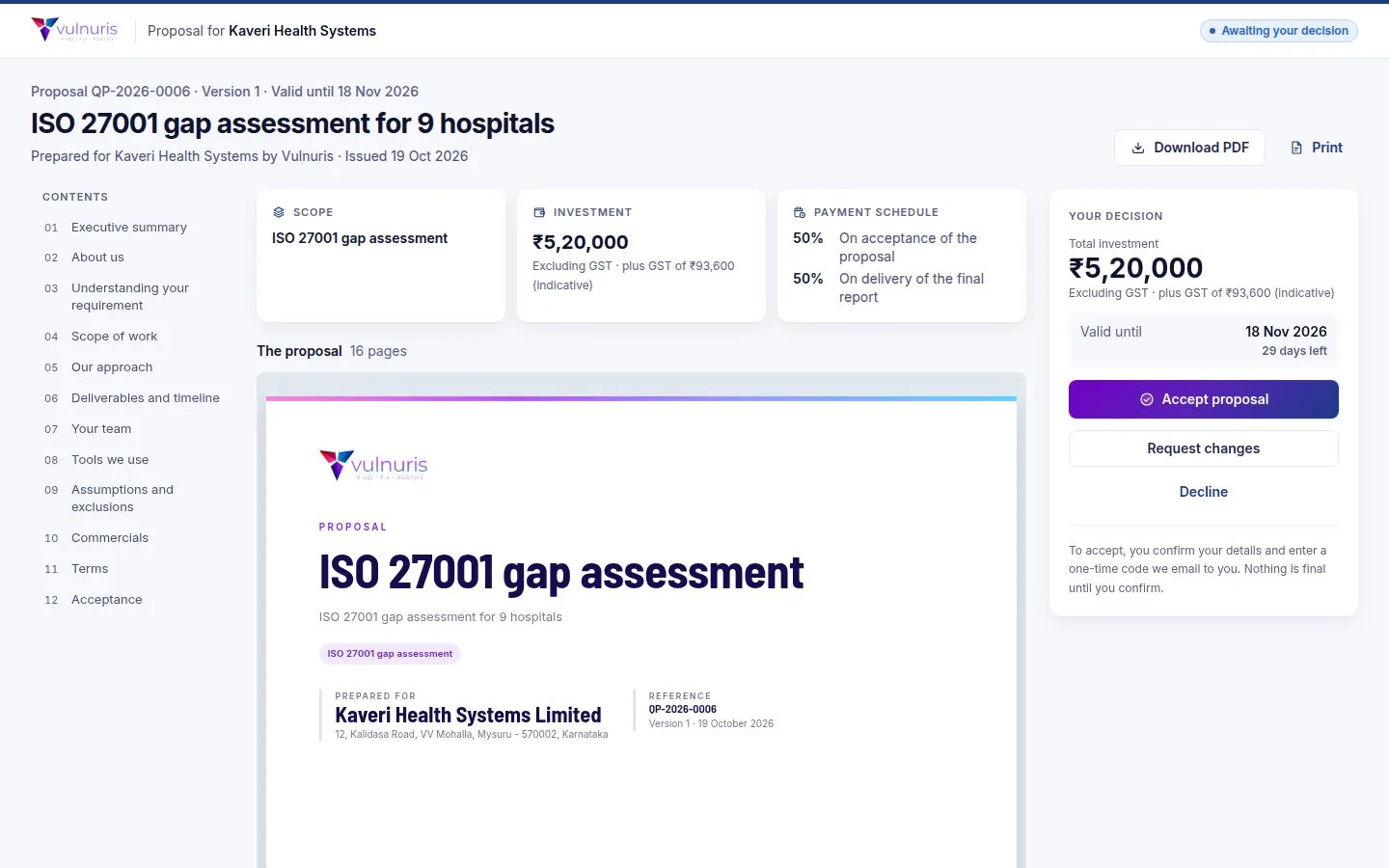Click Kaveri Health Systems in the header
The width and height of the screenshot is (1389, 868).
click(302, 31)
